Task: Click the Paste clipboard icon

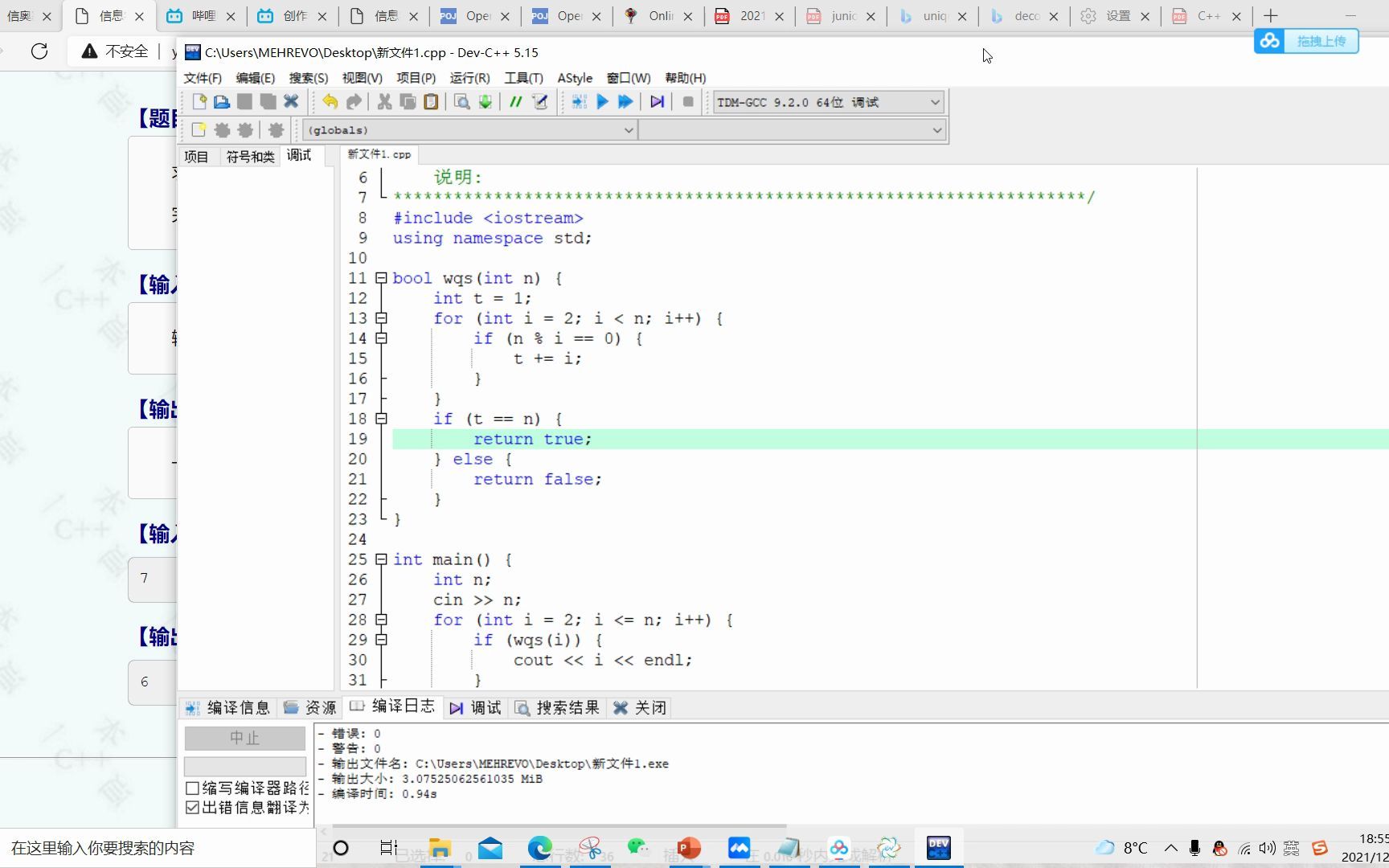Action: pyautogui.click(x=432, y=101)
